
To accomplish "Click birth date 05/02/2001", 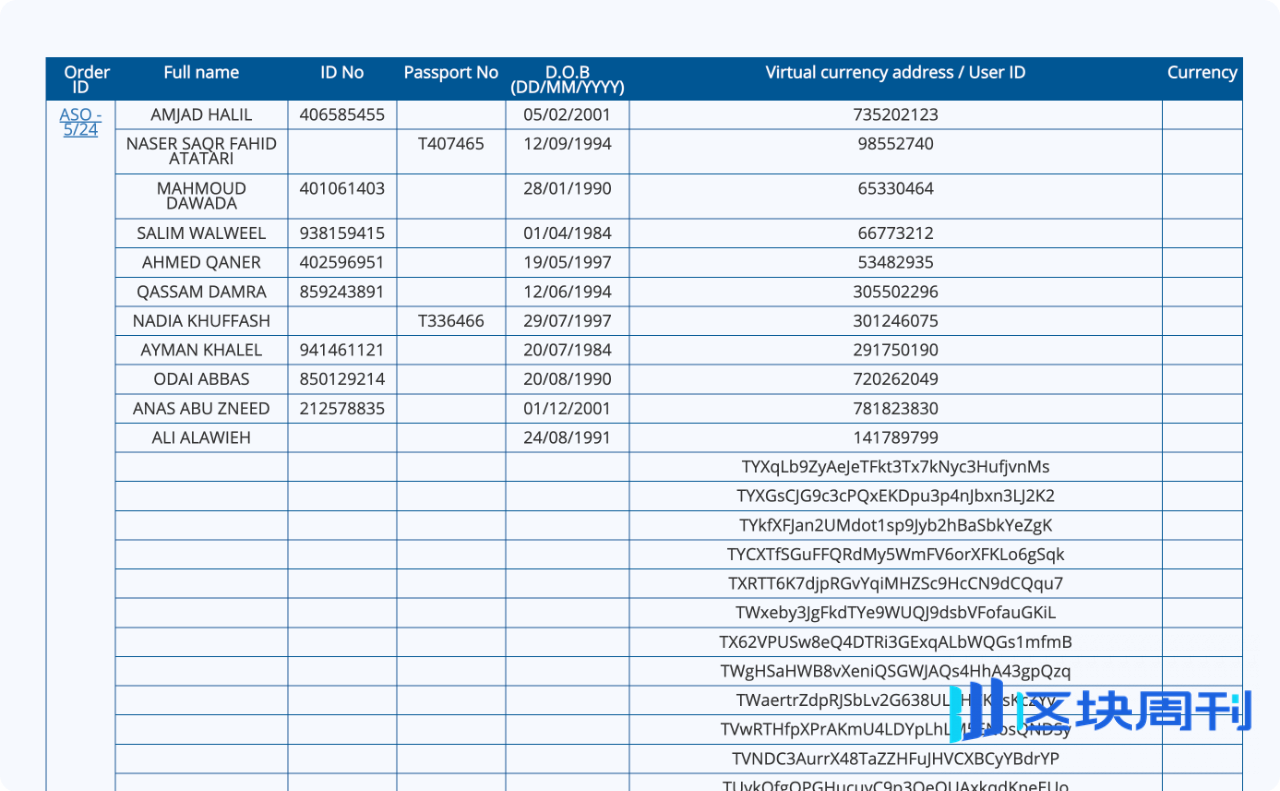I will click(567, 115).
